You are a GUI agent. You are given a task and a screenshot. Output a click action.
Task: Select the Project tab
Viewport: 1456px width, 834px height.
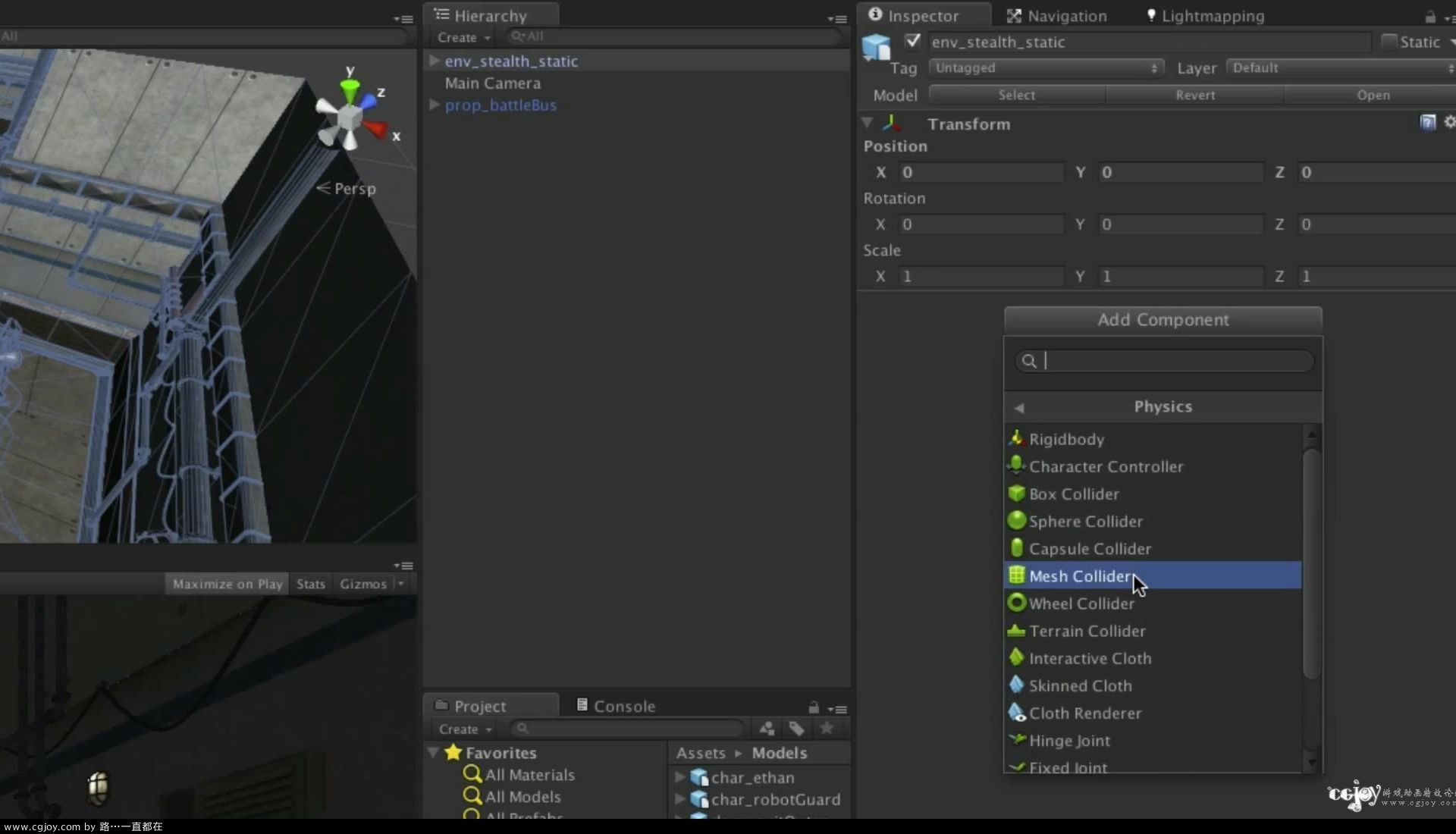(x=491, y=706)
